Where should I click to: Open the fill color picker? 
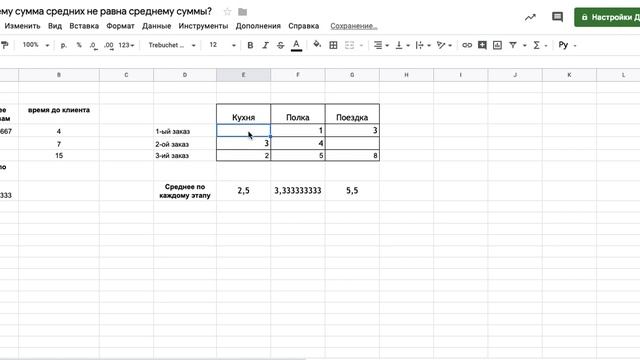(x=317, y=45)
